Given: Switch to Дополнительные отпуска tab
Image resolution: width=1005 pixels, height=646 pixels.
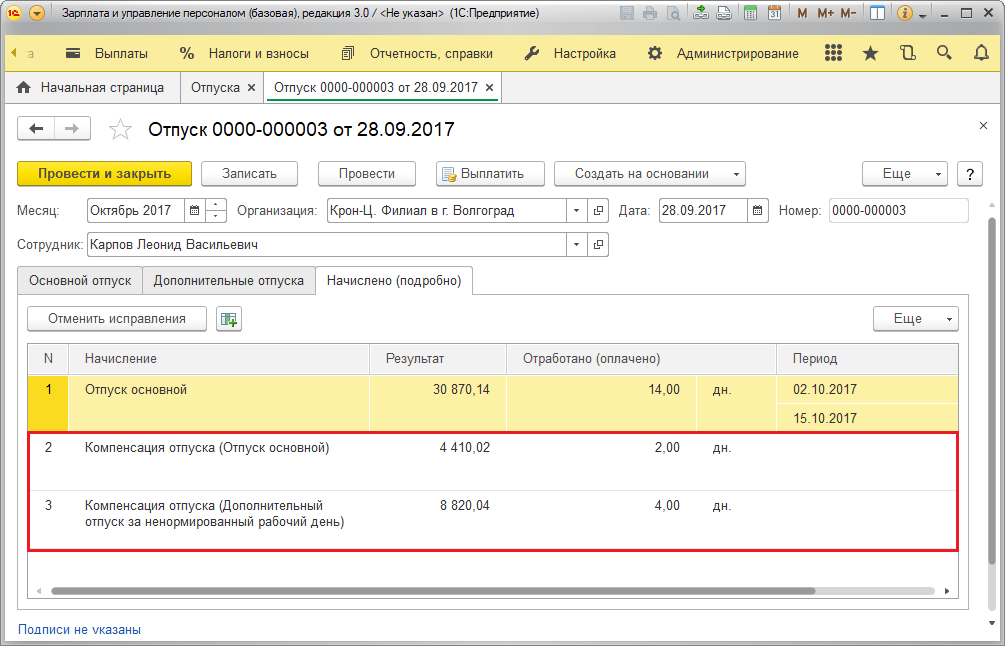Looking at the screenshot, I should [x=229, y=281].
